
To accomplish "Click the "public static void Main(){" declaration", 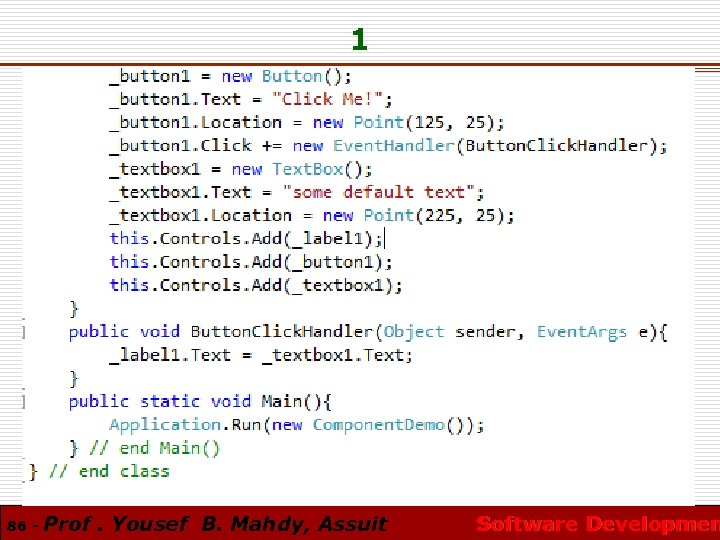I will 200,402.
